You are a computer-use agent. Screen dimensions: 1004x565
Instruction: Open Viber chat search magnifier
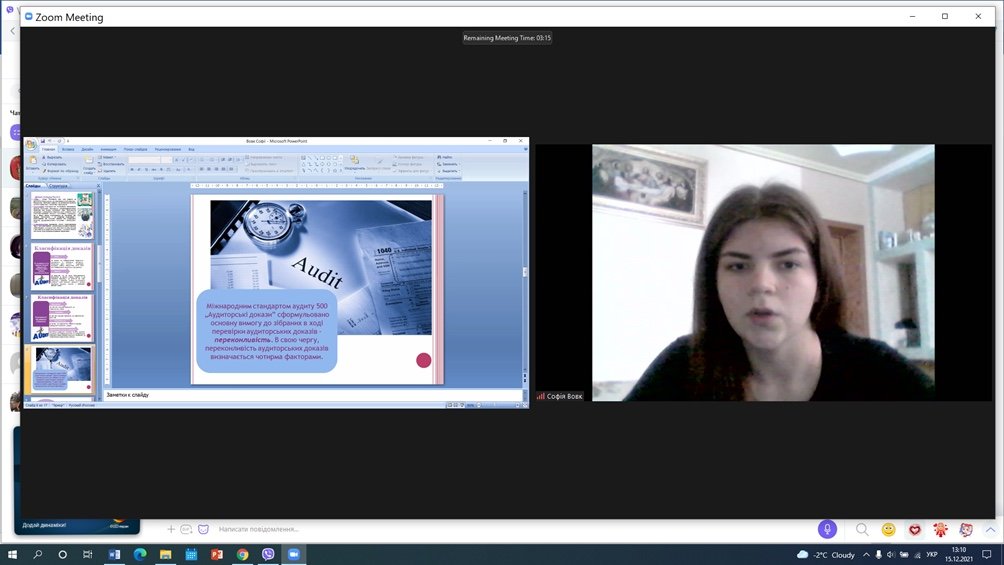tap(862, 529)
